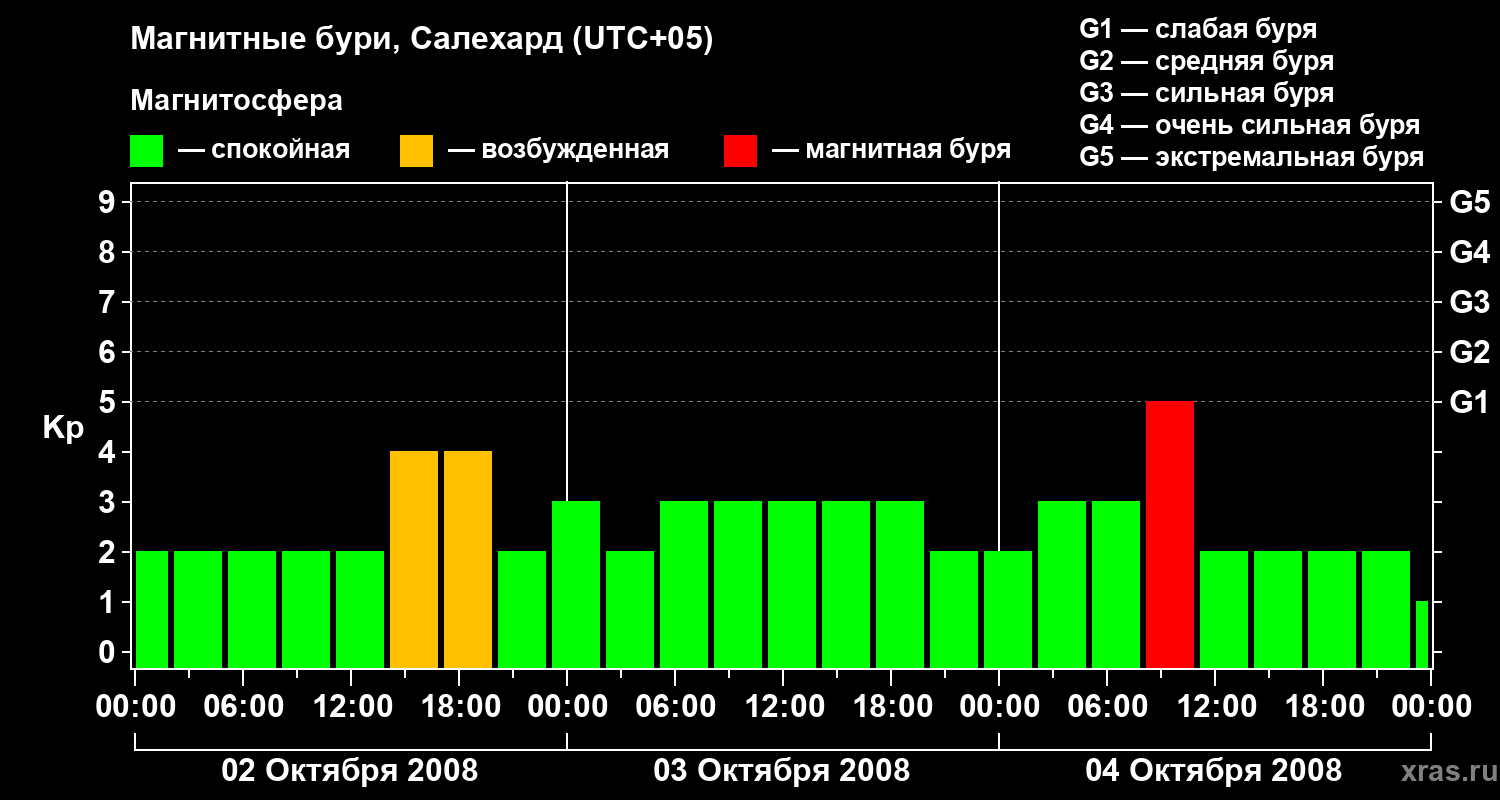Click the '— спокойная' legend label
The height and width of the screenshot is (800, 1500).
[x=264, y=151]
